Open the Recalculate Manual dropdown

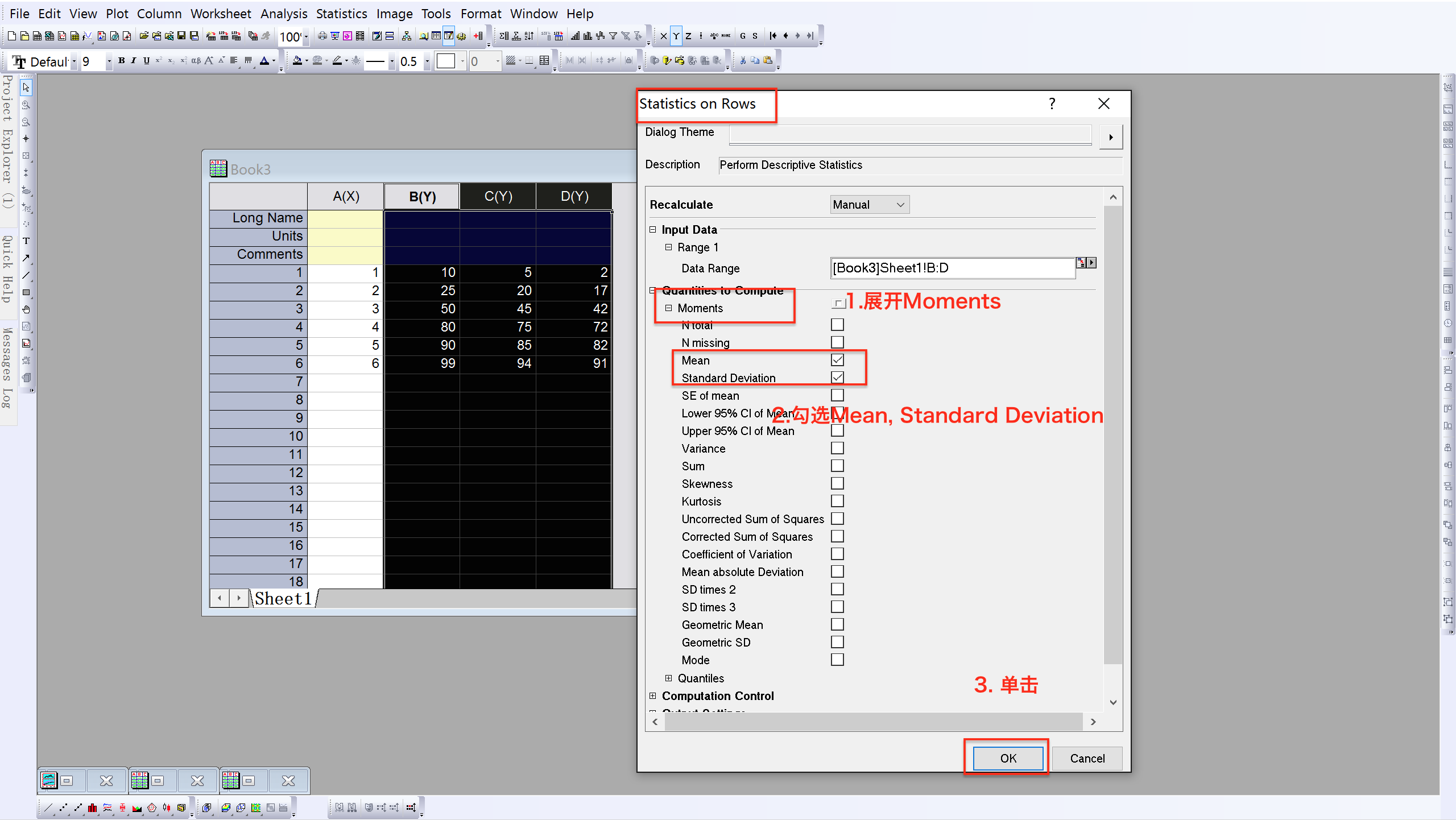pos(869,205)
